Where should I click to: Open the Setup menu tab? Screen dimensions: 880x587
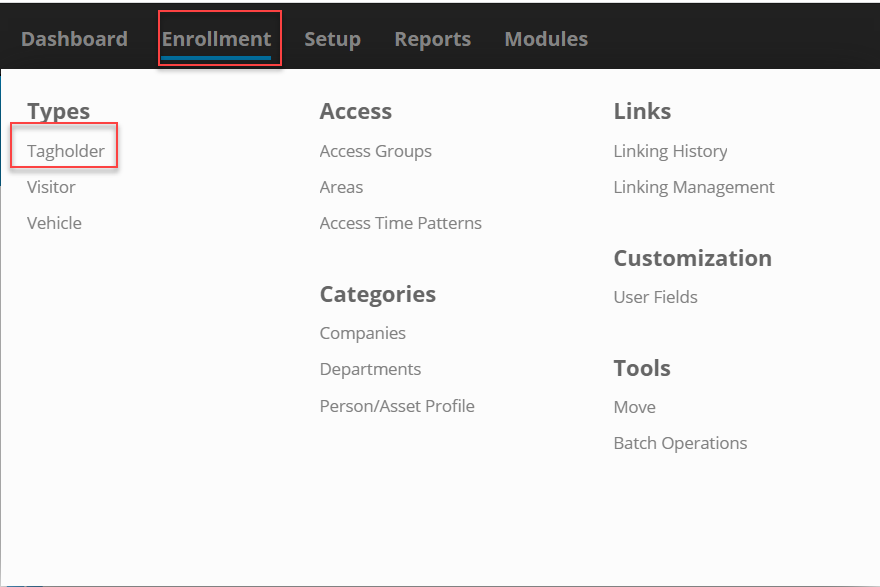point(332,40)
